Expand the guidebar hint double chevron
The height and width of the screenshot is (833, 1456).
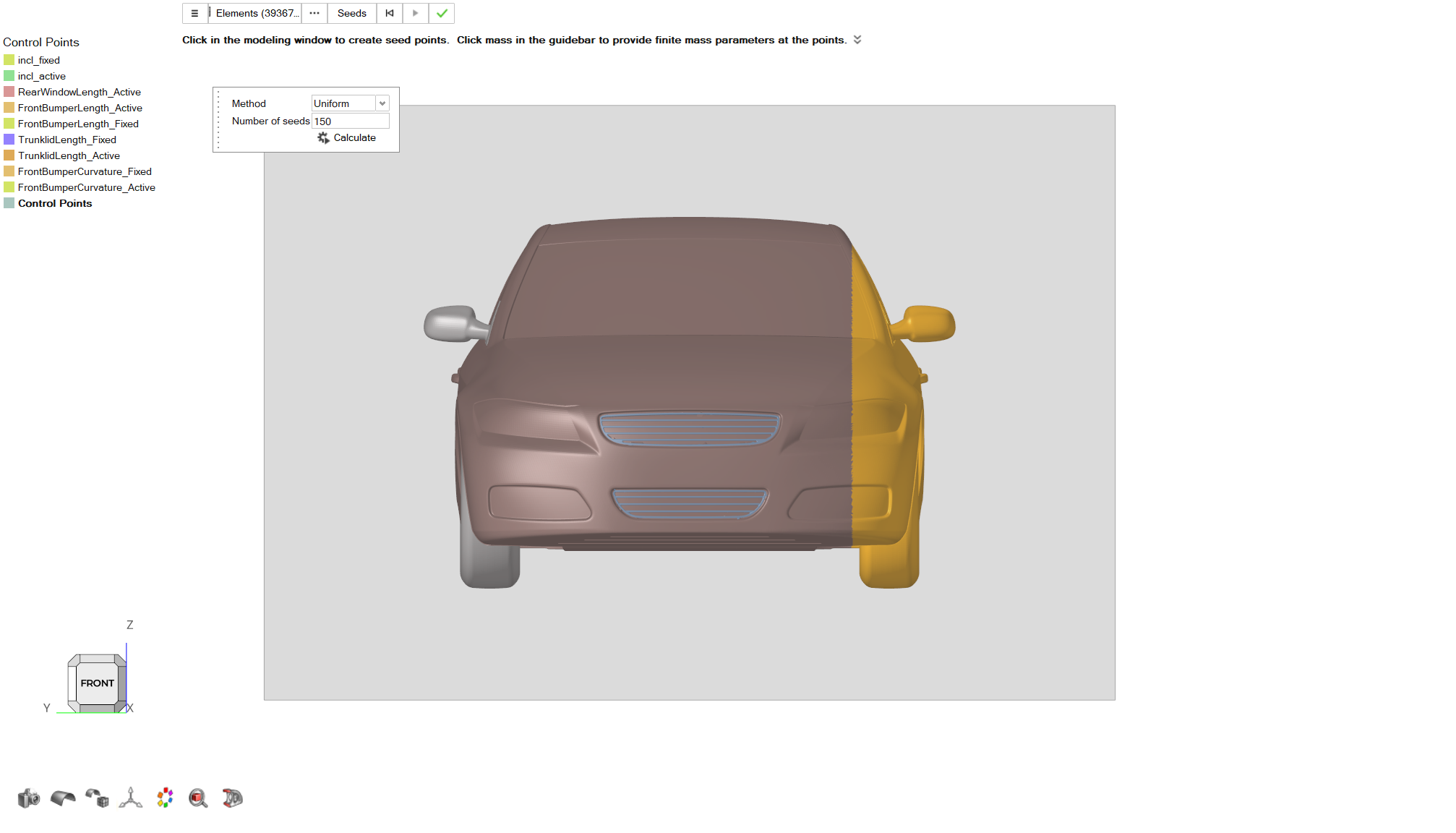(x=857, y=40)
